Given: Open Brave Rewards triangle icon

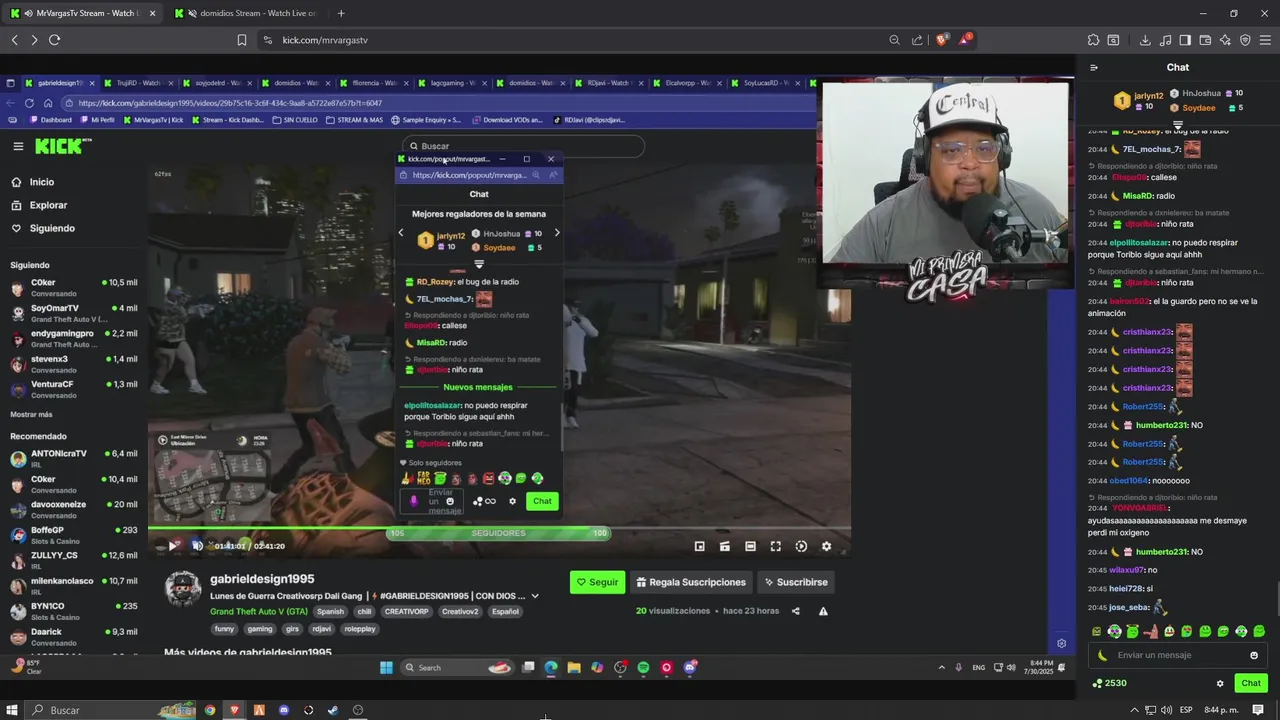Looking at the screenshot, I should pyautogui.click(x=965, y=40).
